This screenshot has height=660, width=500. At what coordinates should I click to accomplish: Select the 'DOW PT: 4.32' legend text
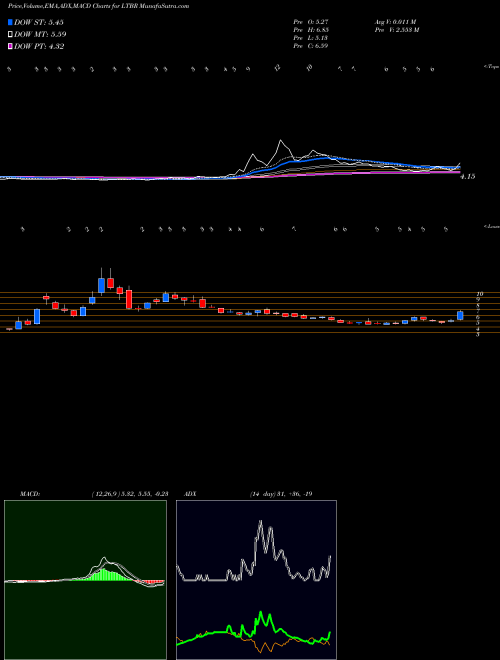tap(39, 46)
